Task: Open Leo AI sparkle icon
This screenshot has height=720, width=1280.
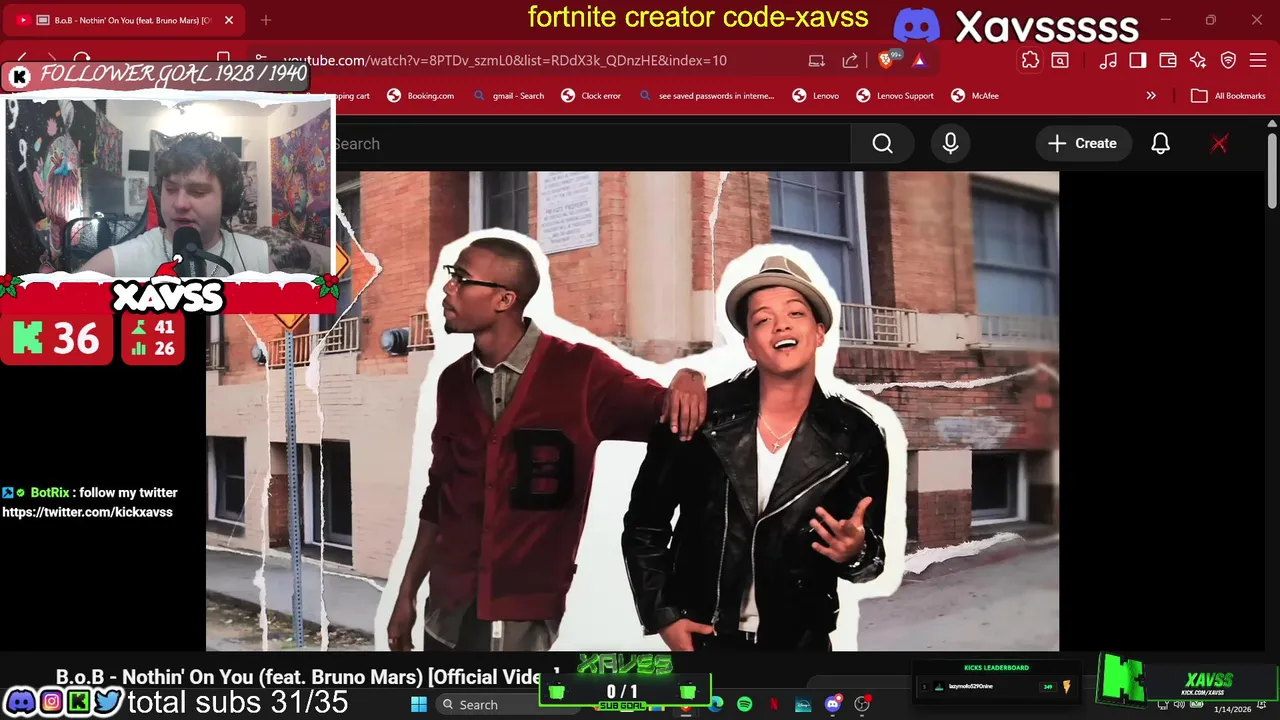Action: tap(1198, 60)
